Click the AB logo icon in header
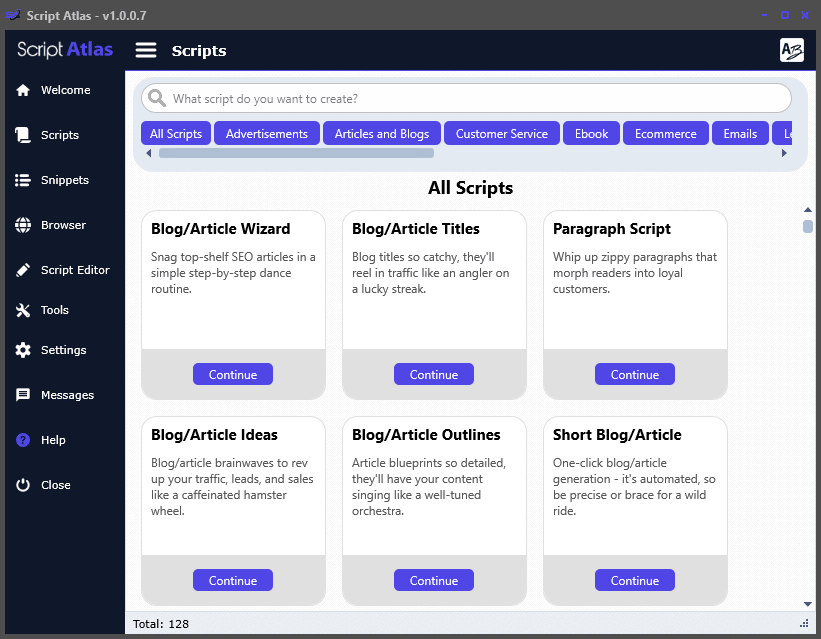This screenshot has height=639, width=821. pos(791,50)
